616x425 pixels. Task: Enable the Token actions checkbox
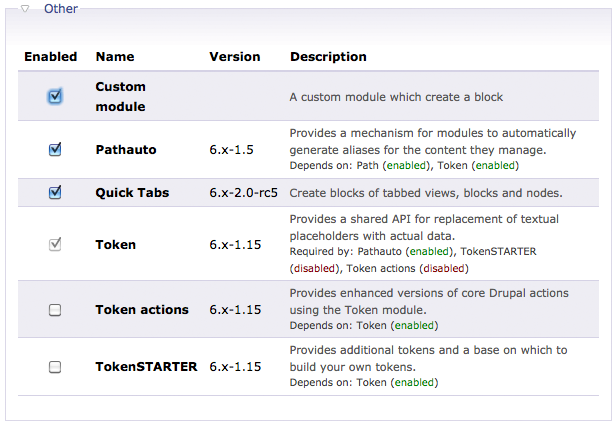coord(55,310)
